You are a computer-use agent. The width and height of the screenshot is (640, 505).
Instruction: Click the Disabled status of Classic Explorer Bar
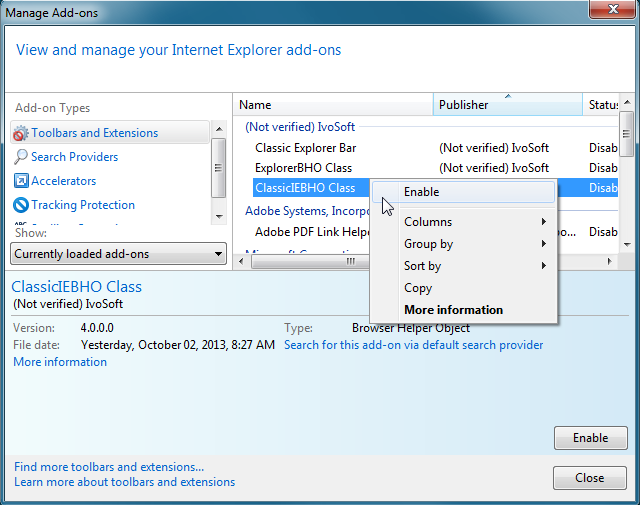[x=603, y=148]
